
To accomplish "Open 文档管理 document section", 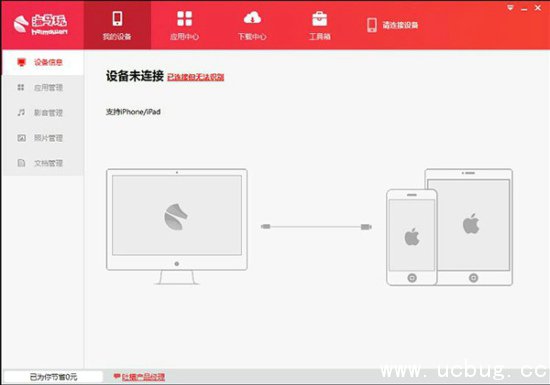I will click(42, 163).
